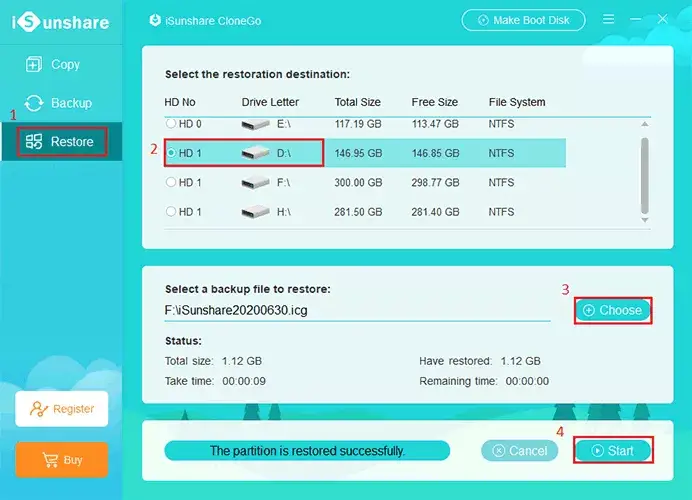
Task: Select the HD 1 H:\ radio button
Action: pyautogui.click(x=171, y=211)
